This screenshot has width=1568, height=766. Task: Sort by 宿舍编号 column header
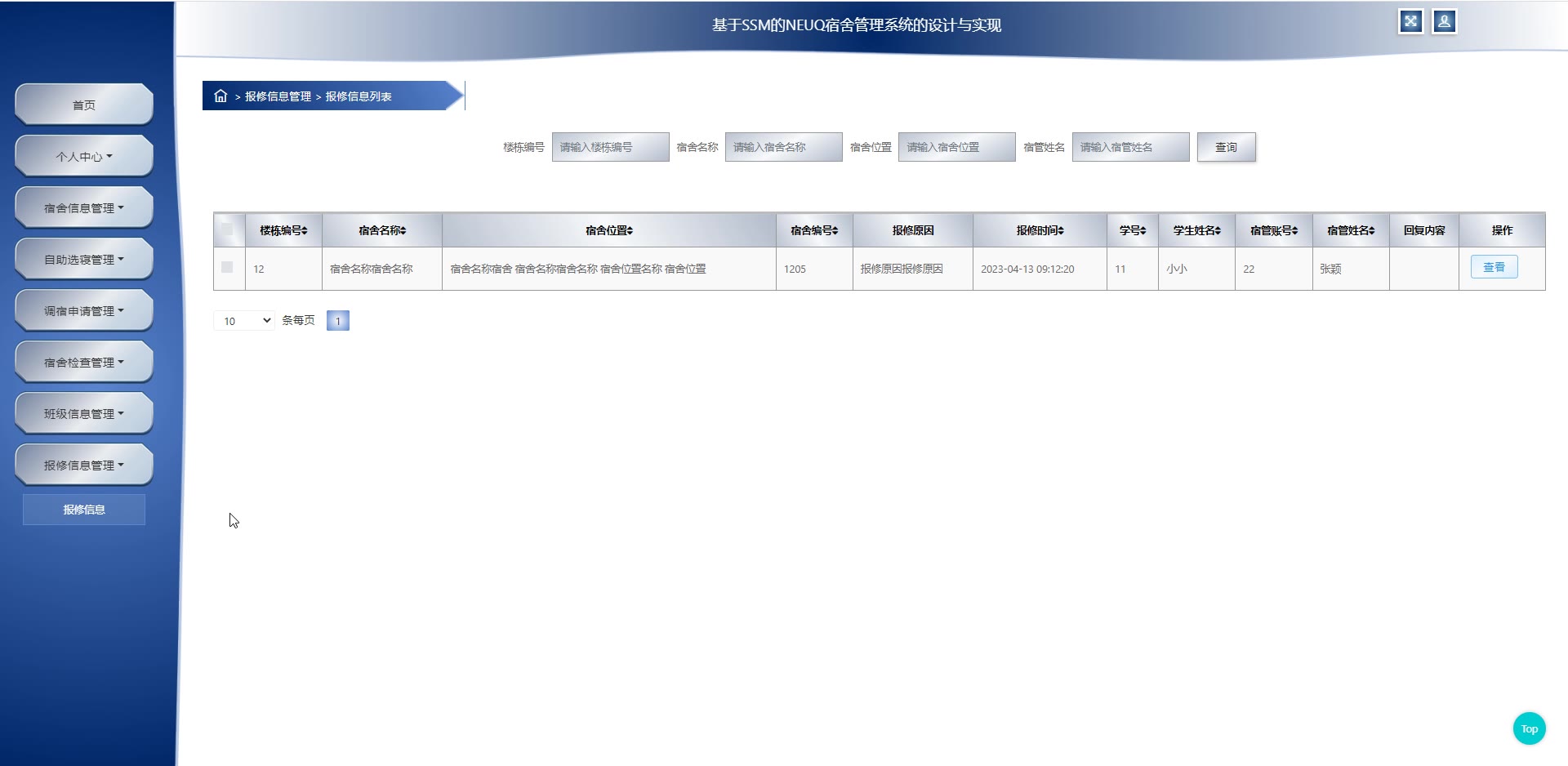814,230
